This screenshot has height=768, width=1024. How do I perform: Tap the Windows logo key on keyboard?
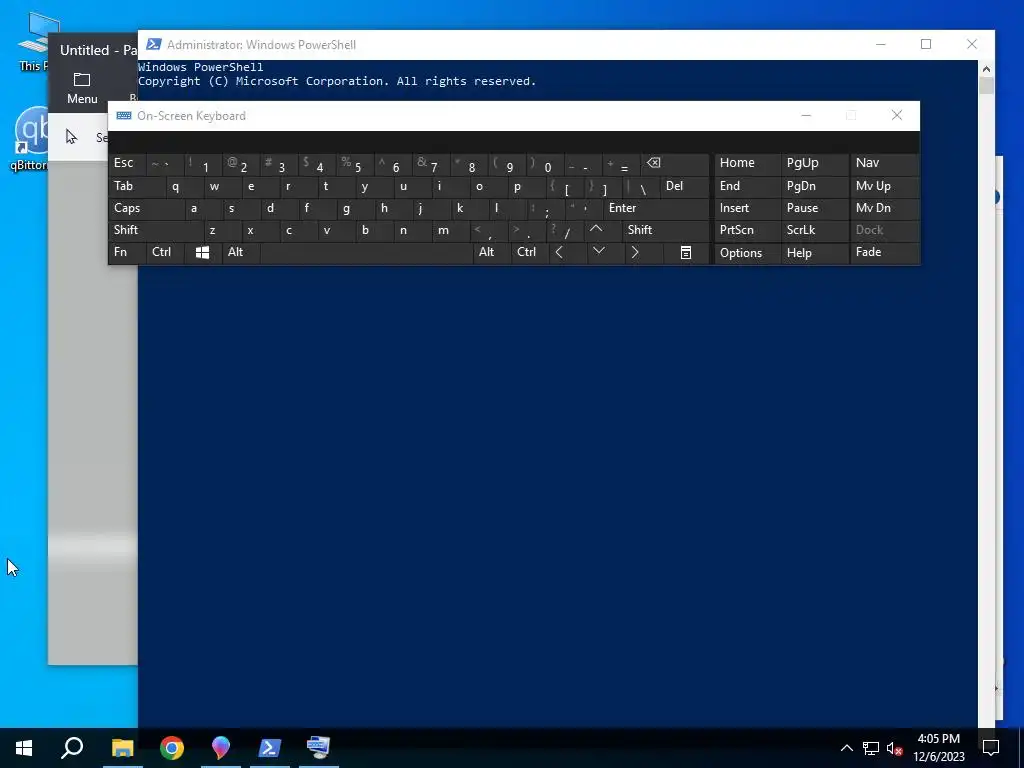[x=202, y=253]
